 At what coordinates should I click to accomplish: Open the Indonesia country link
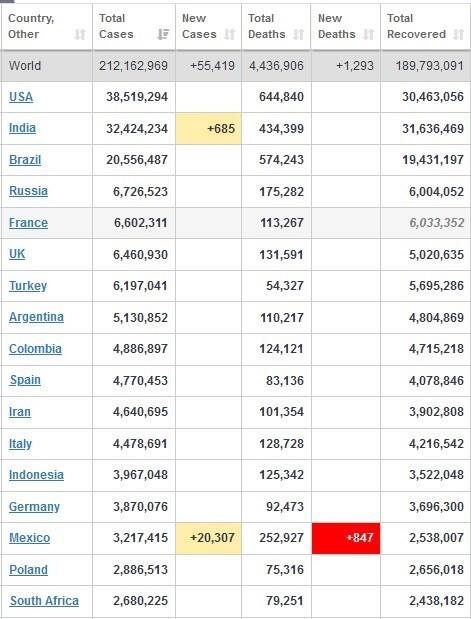(x=36, y=475)
